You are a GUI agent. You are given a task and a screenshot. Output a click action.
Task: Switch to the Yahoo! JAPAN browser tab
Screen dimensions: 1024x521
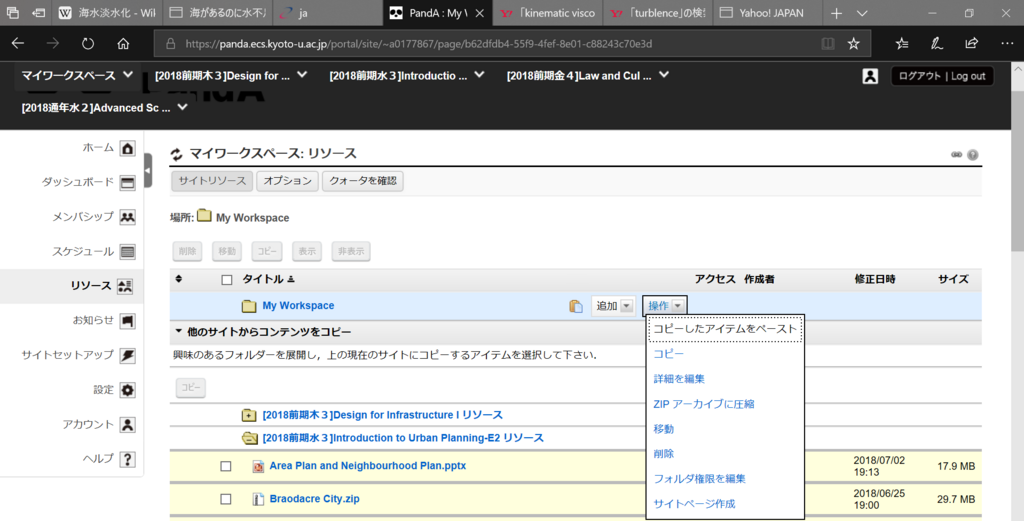[x=765, y=13]
